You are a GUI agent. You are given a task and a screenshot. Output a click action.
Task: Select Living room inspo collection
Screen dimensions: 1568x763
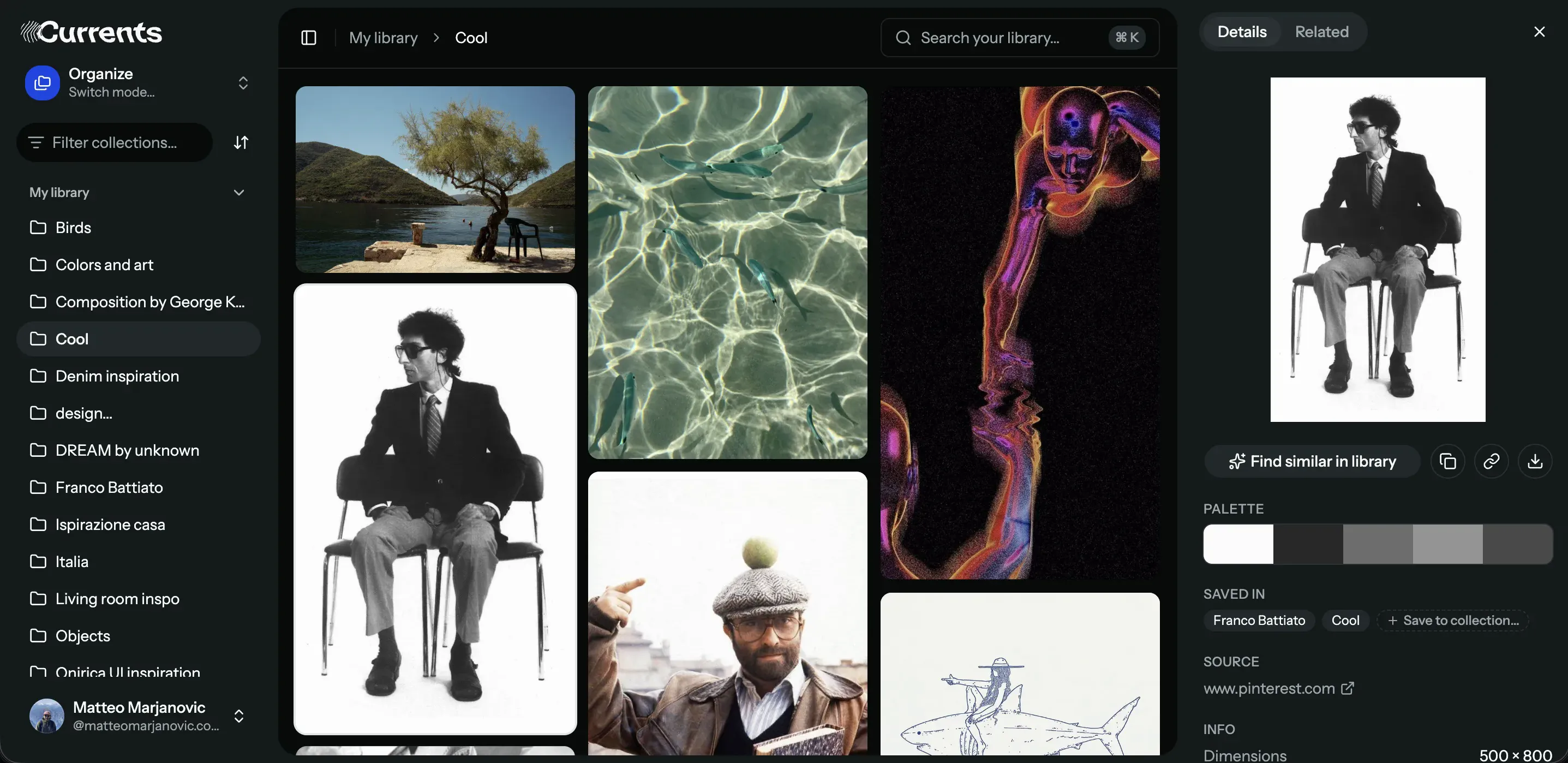coord(139,599)
